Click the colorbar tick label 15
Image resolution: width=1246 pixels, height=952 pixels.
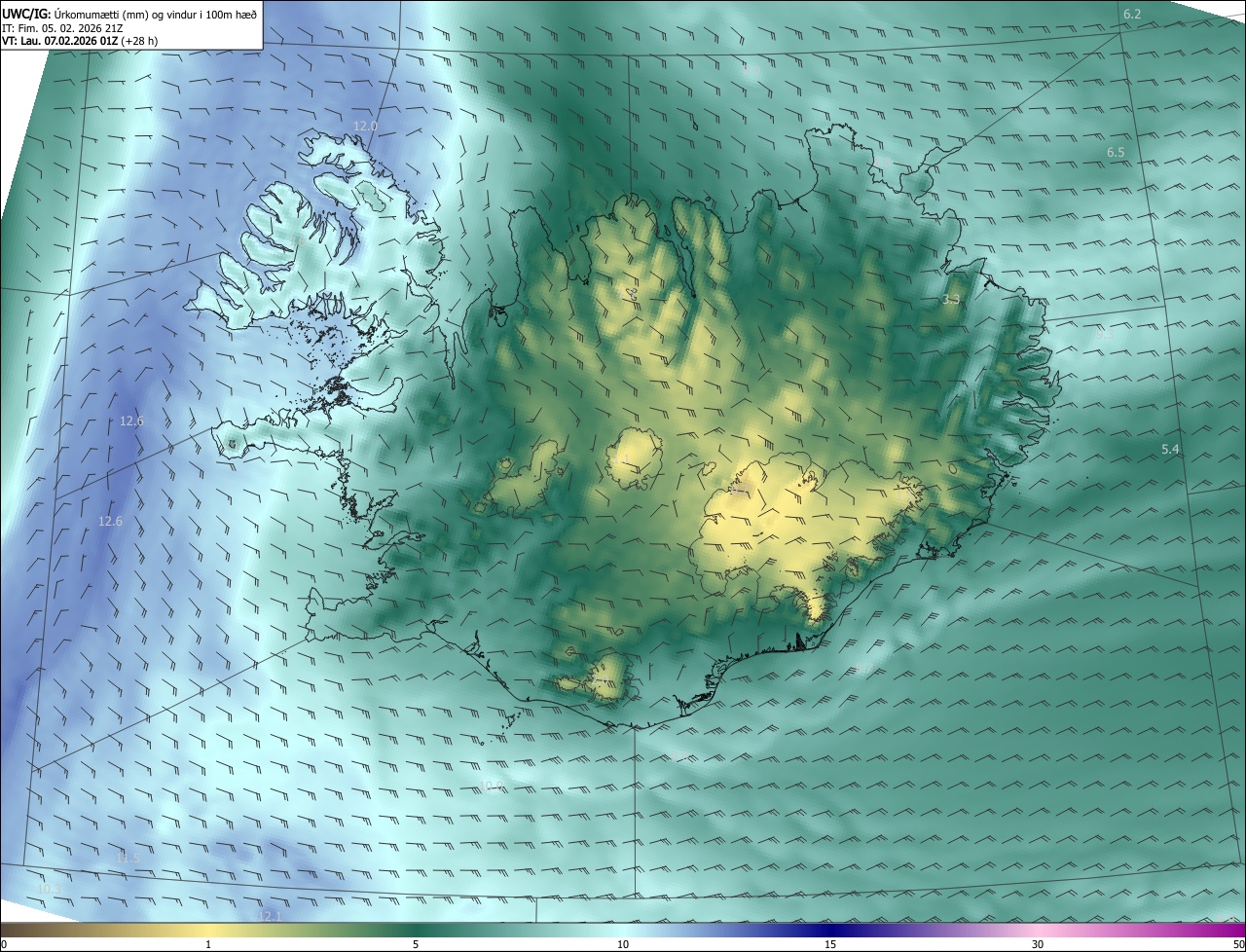pyautogui.click(x=830, y=944)
